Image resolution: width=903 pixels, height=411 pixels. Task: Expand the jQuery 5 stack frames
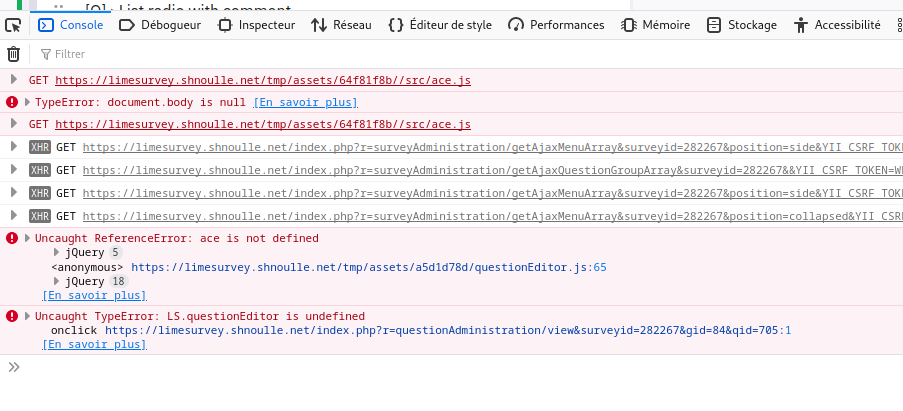tap(57, 253)
